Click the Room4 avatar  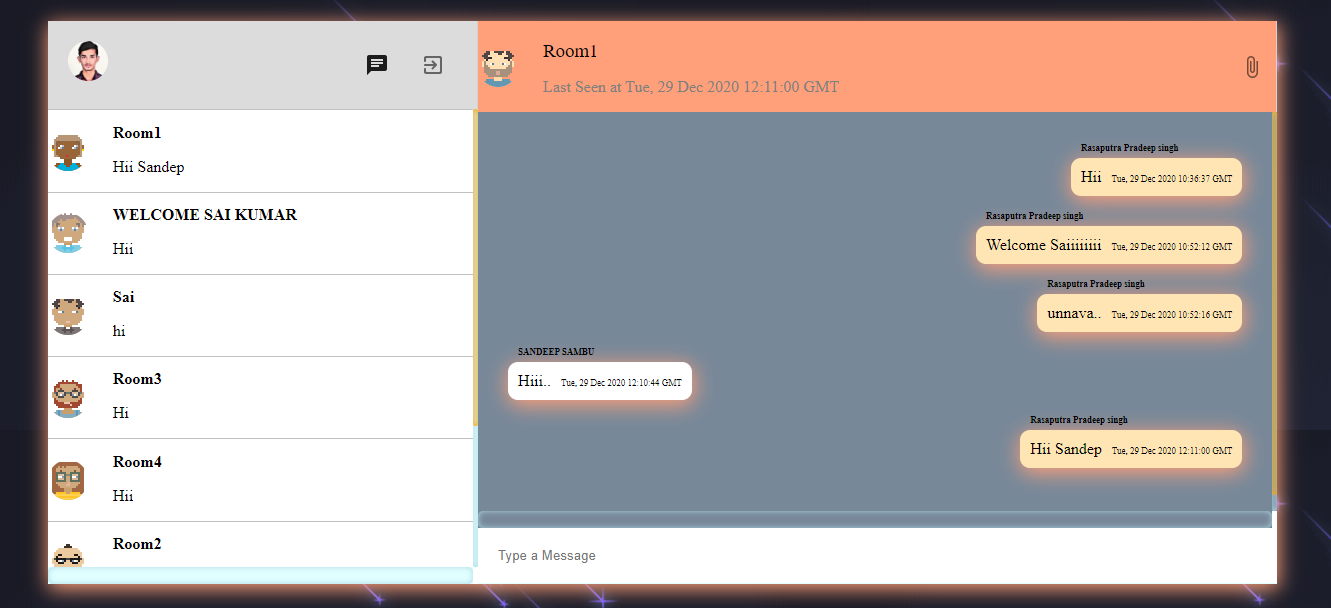(68, 480)
